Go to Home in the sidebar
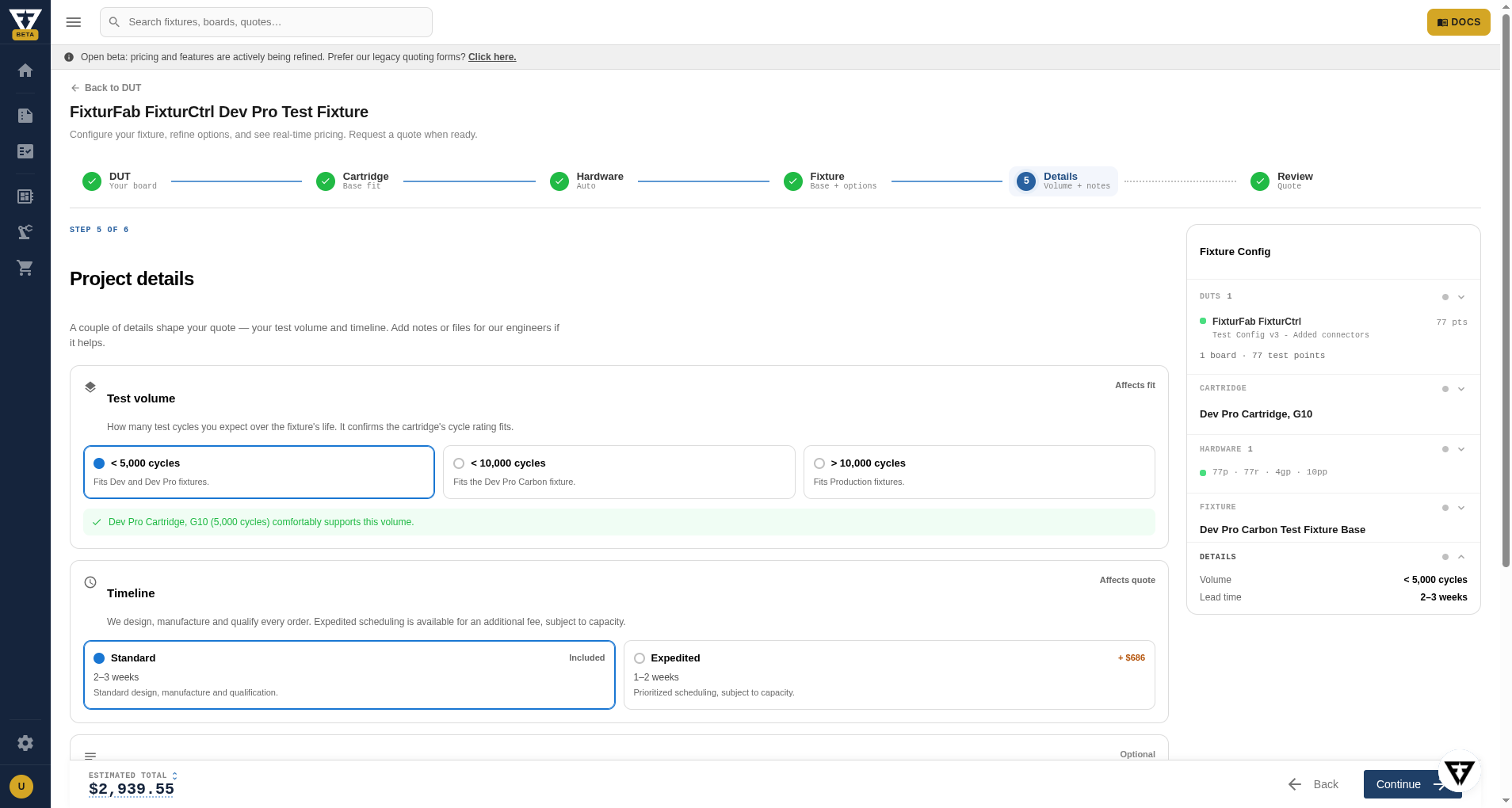 [x=25, y=71]
